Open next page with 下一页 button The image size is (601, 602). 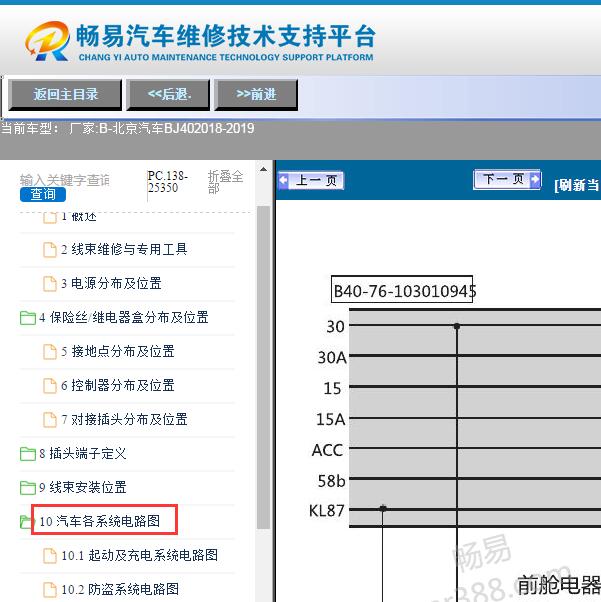tap(508, 179)
